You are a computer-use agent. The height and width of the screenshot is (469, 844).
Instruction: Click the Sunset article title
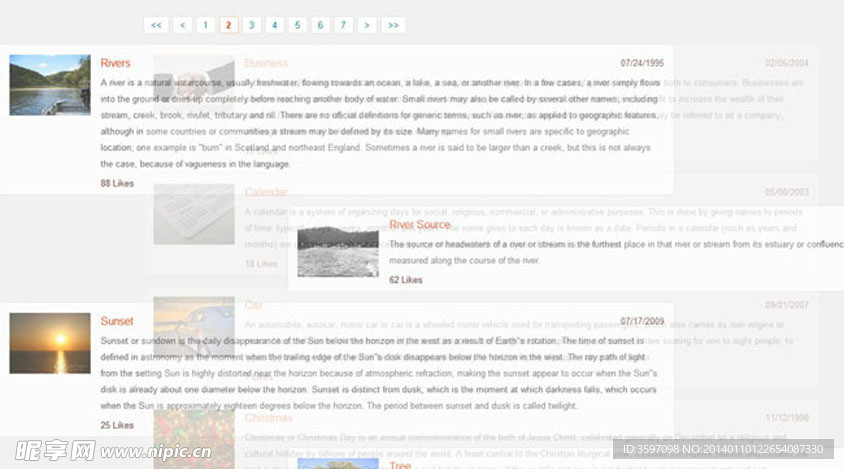pyautogui.click(x=116, y=321)
